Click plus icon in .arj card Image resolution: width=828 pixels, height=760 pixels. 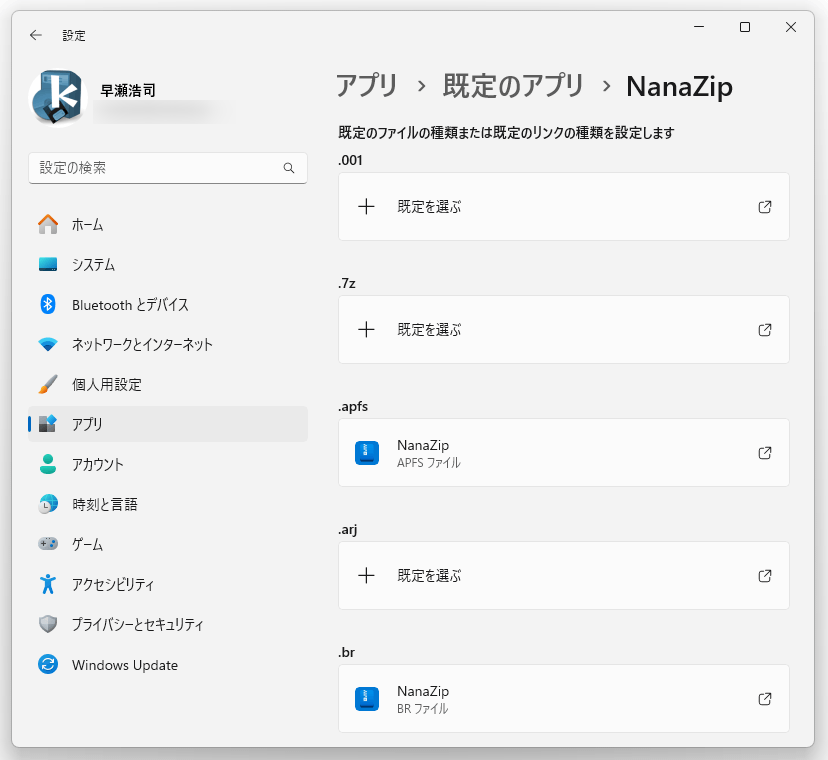[366, 576]
